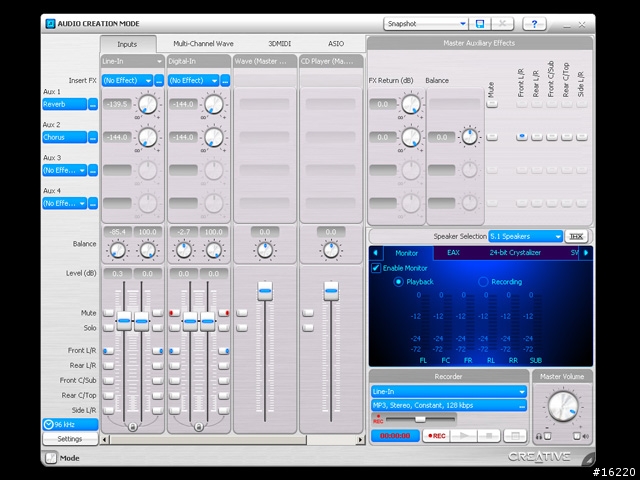Click the recorder REC level slider
This screenshot has width=640, height=480.
coord(420,419)
